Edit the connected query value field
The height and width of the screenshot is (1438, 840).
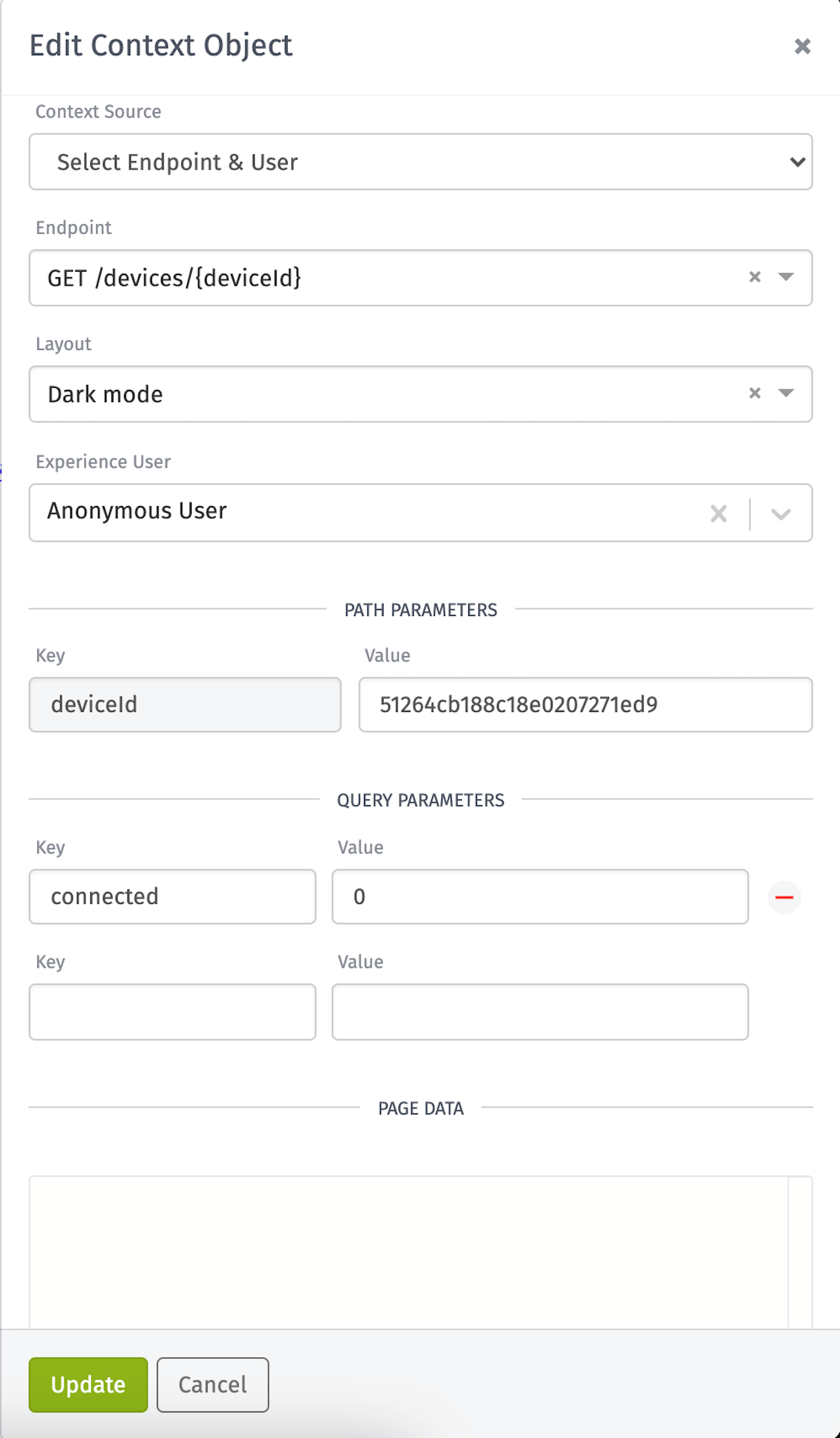(x=540, y=897)
